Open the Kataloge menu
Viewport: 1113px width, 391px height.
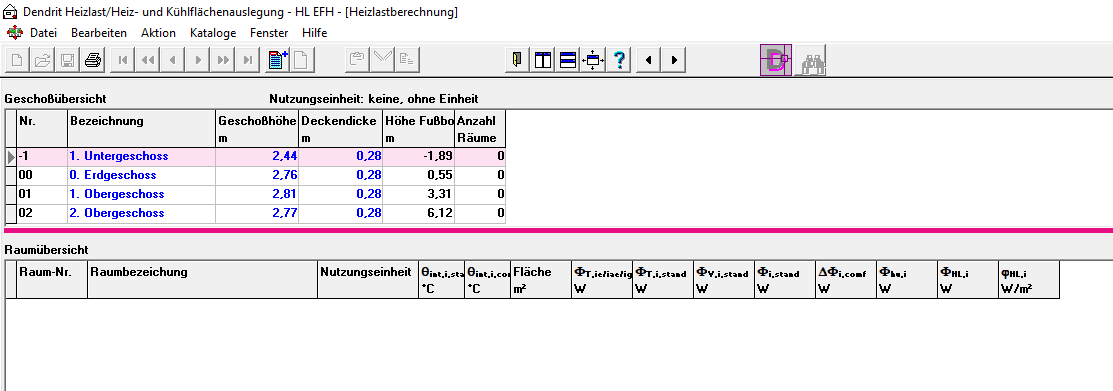[x=213, y=33]
